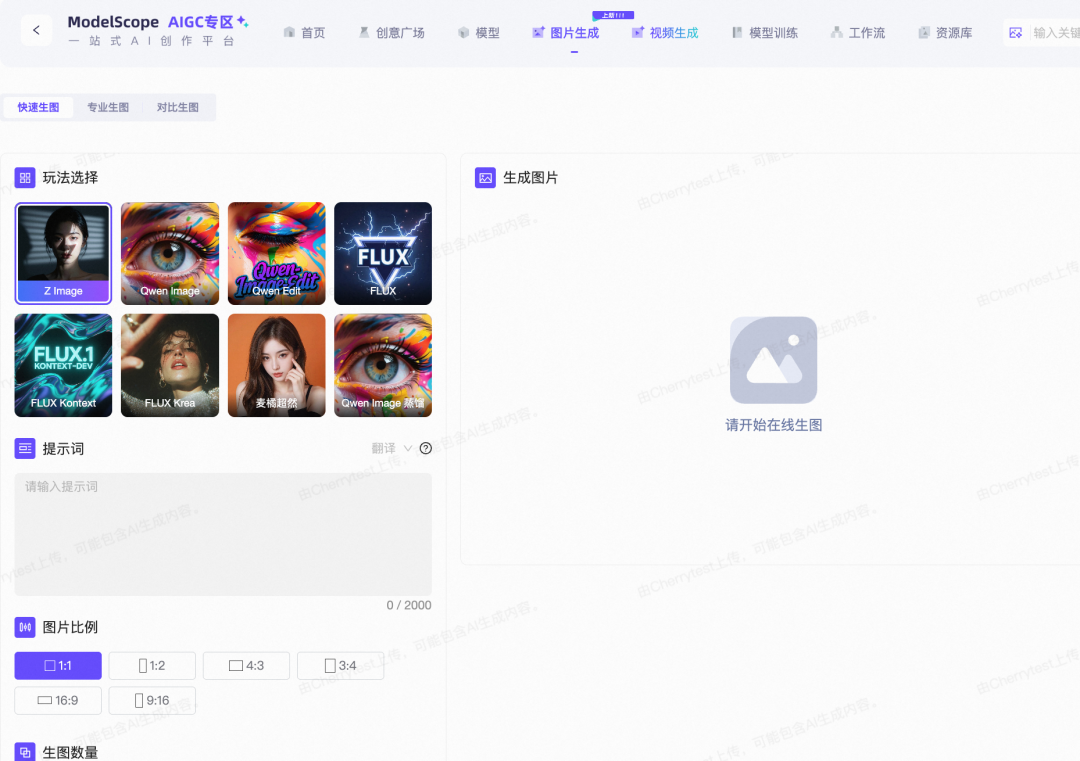1080x761 pixels.
Task: Click the 提示词 prompt panel icon
Action: [25, 448]
